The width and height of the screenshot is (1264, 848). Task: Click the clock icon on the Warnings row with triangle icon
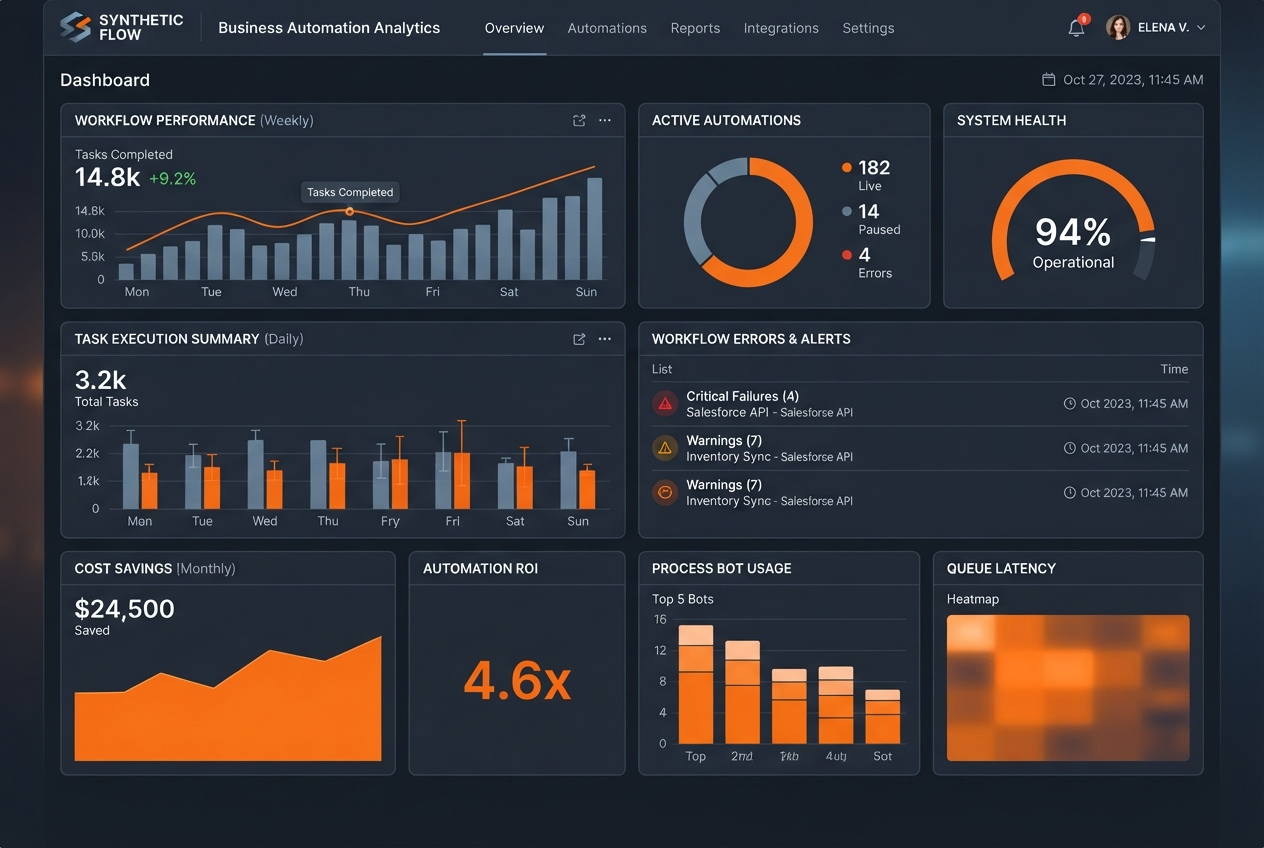pos(1069,448)
